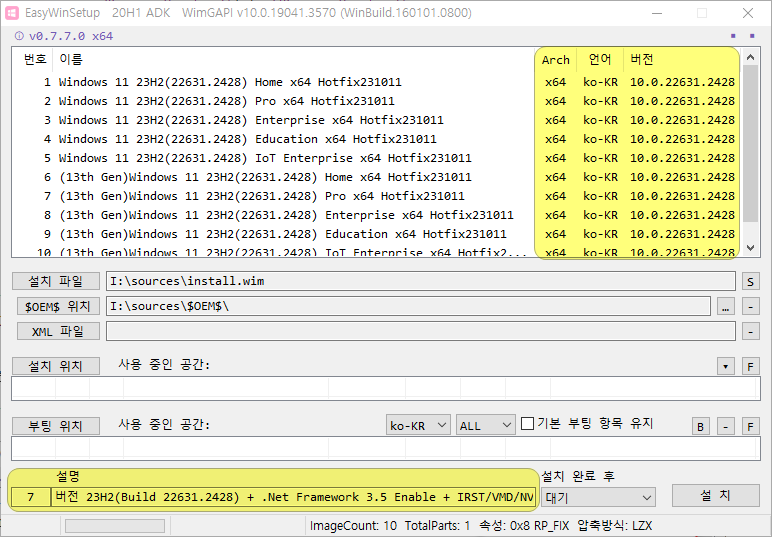Click version 10.0.22631.2428 cell in row 3
The height and width of the screenshot is (537, 772).
(682, 120)
